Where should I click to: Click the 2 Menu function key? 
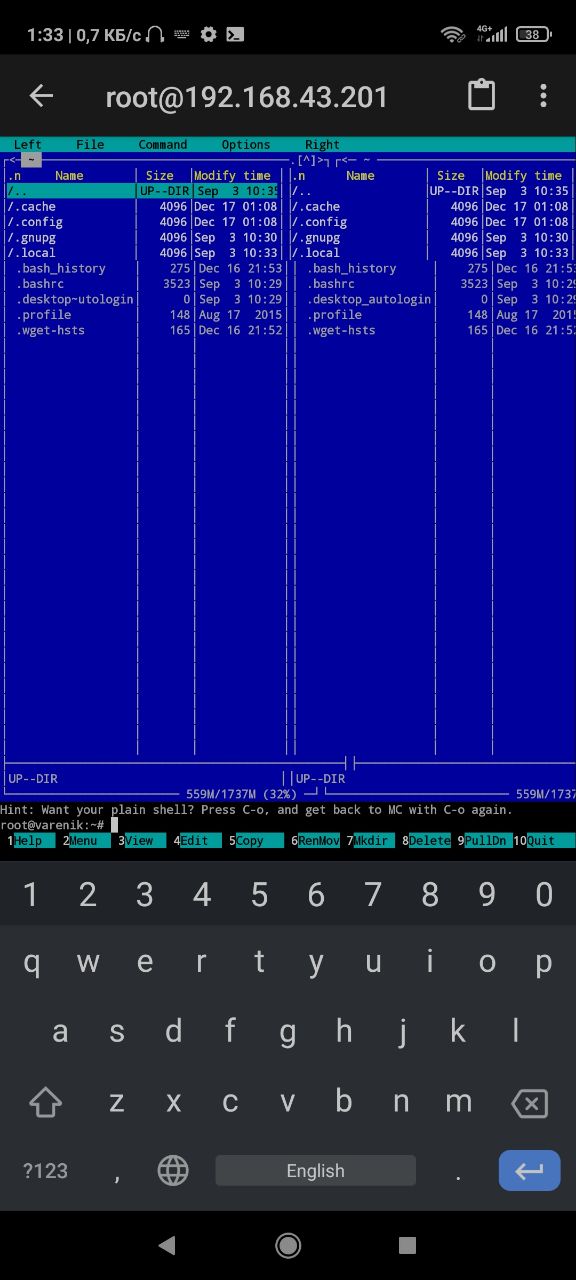83,841
